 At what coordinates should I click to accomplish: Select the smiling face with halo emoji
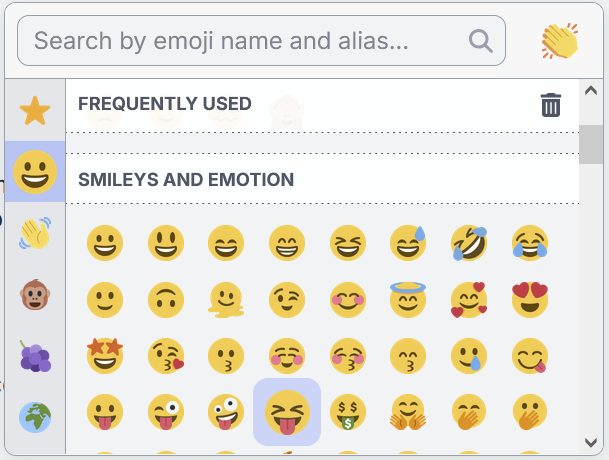[x=407, y=299]
